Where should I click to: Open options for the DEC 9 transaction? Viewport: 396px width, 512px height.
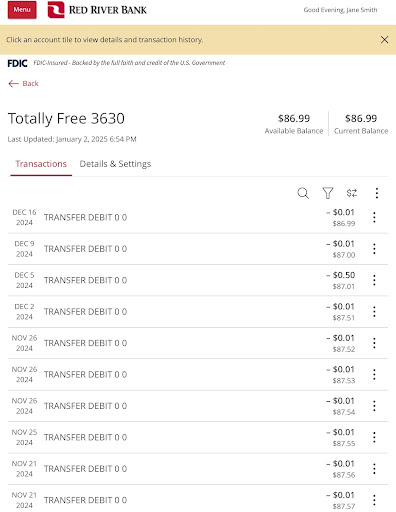[374, 249]
